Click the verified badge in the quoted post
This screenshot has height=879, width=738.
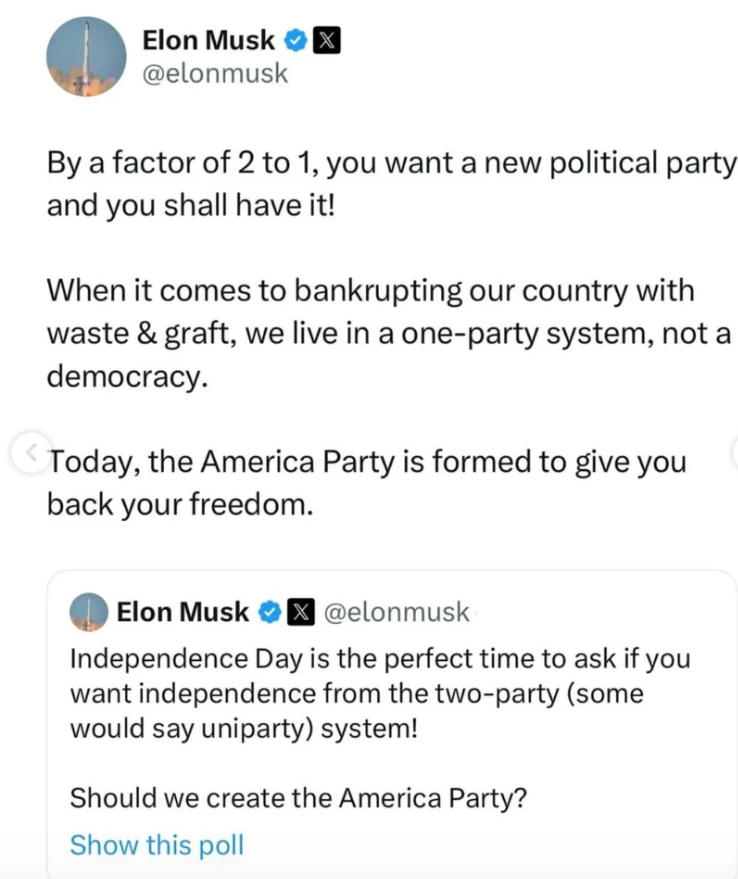[268, 612]
